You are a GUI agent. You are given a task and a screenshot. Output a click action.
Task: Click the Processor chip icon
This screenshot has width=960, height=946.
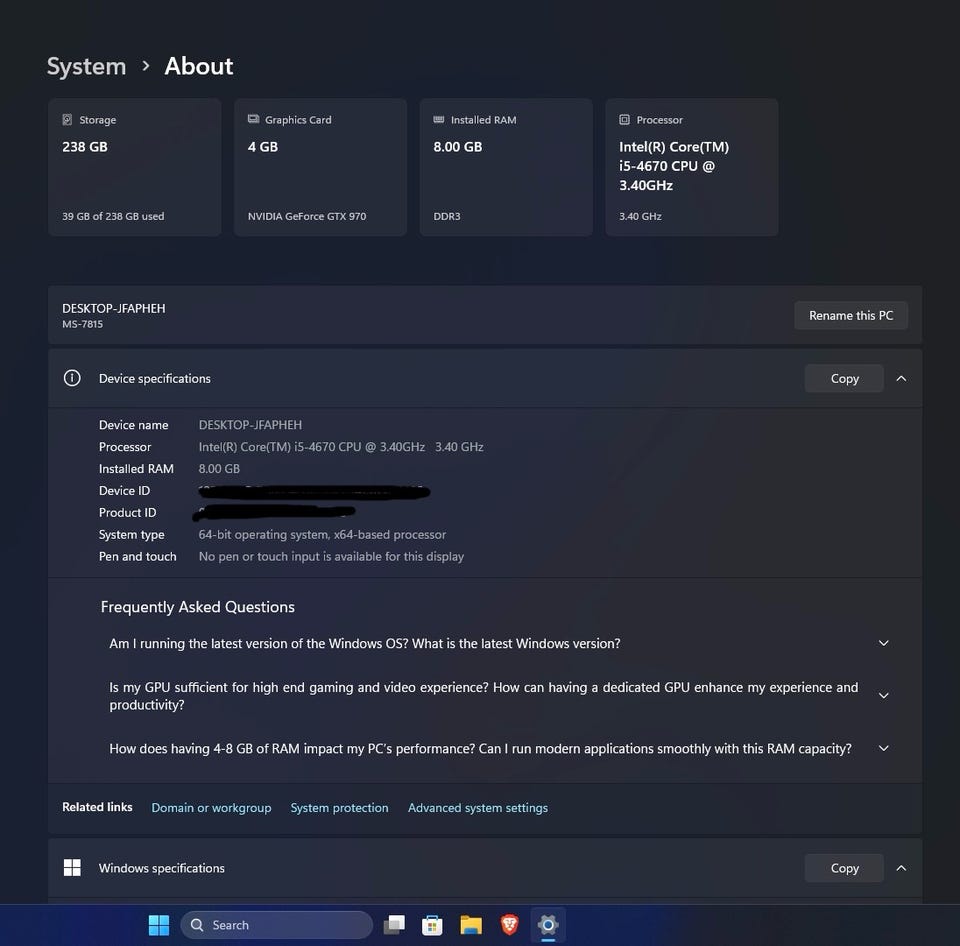point(624,119)
